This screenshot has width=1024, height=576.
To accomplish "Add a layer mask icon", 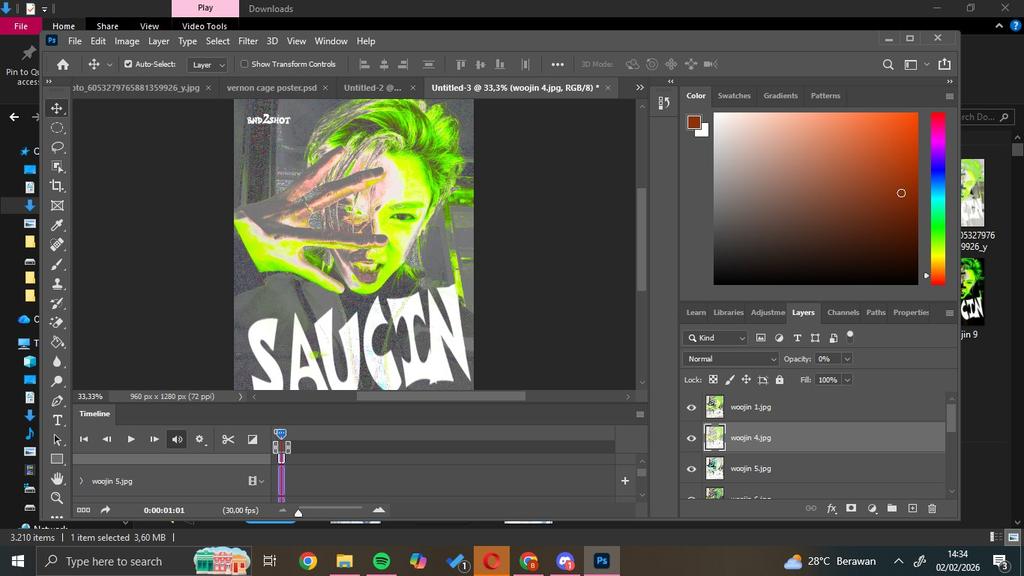I will pos(851,508).
